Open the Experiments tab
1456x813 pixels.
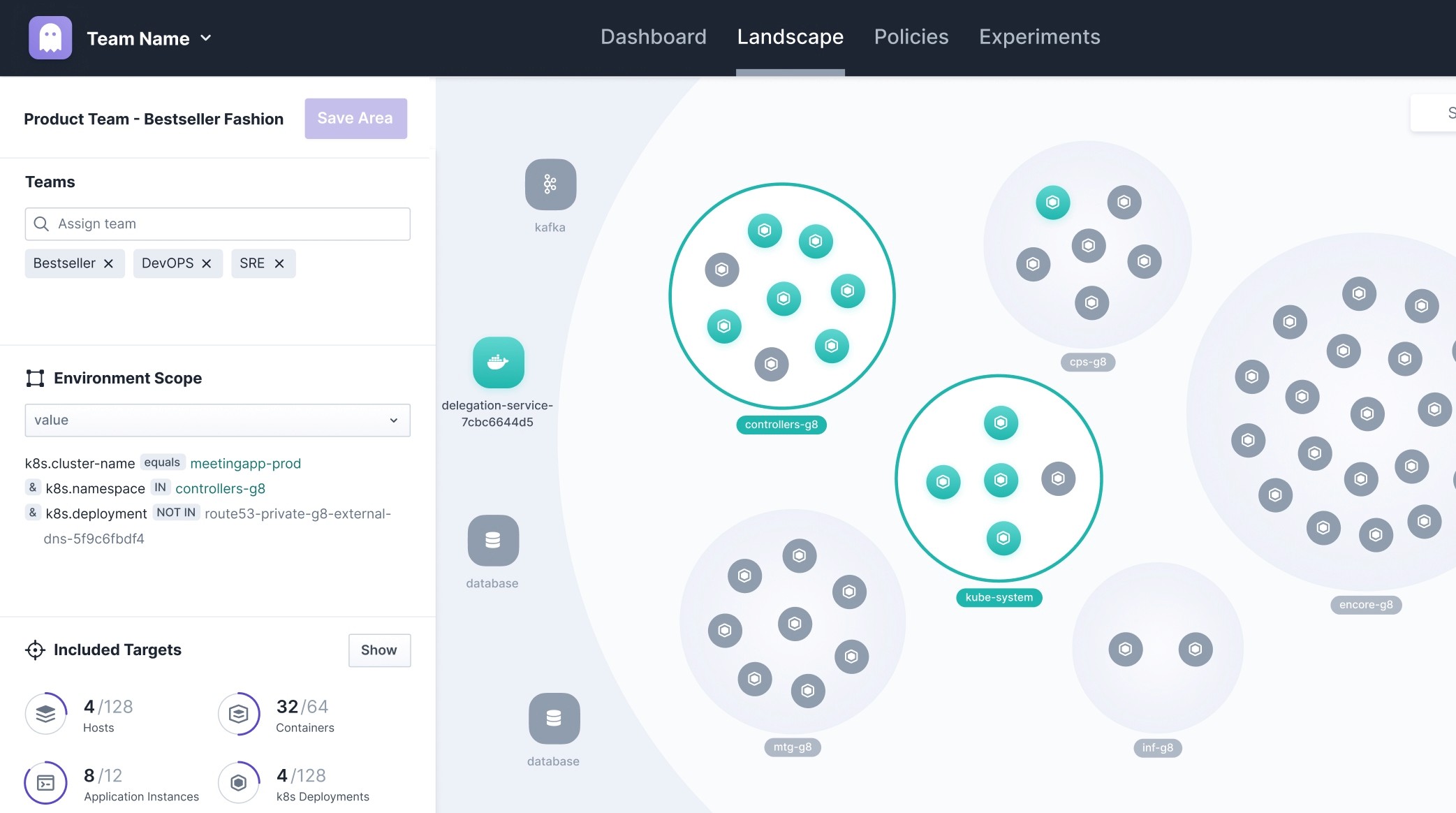pyautogui.click(x=1040, y=36)
